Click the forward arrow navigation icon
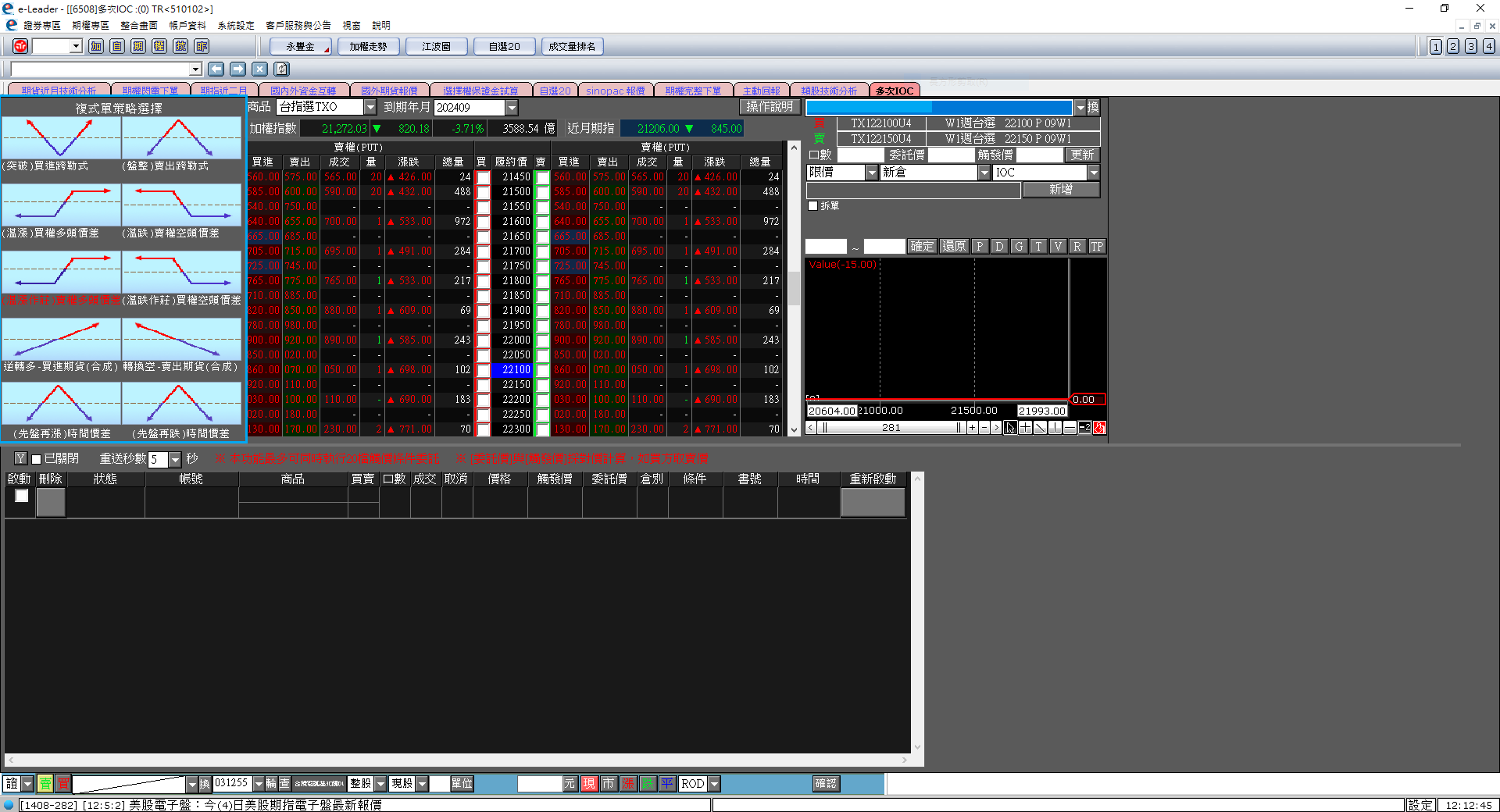 coord(238,69)
